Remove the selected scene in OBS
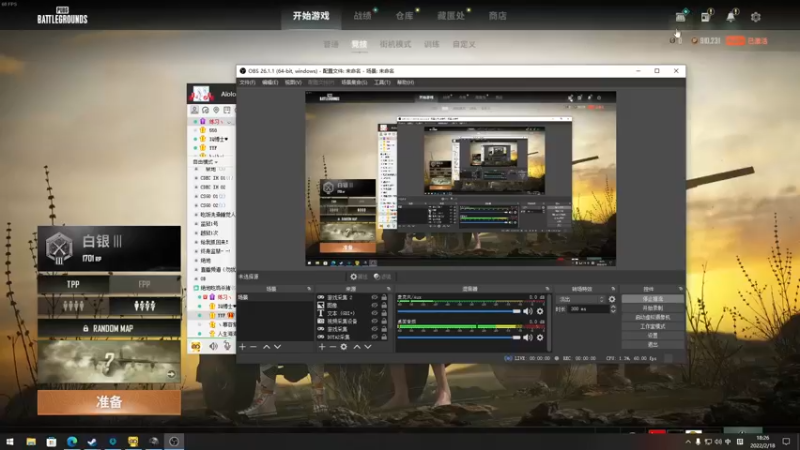This screenshot has width=800, height=450. point(253,347)
